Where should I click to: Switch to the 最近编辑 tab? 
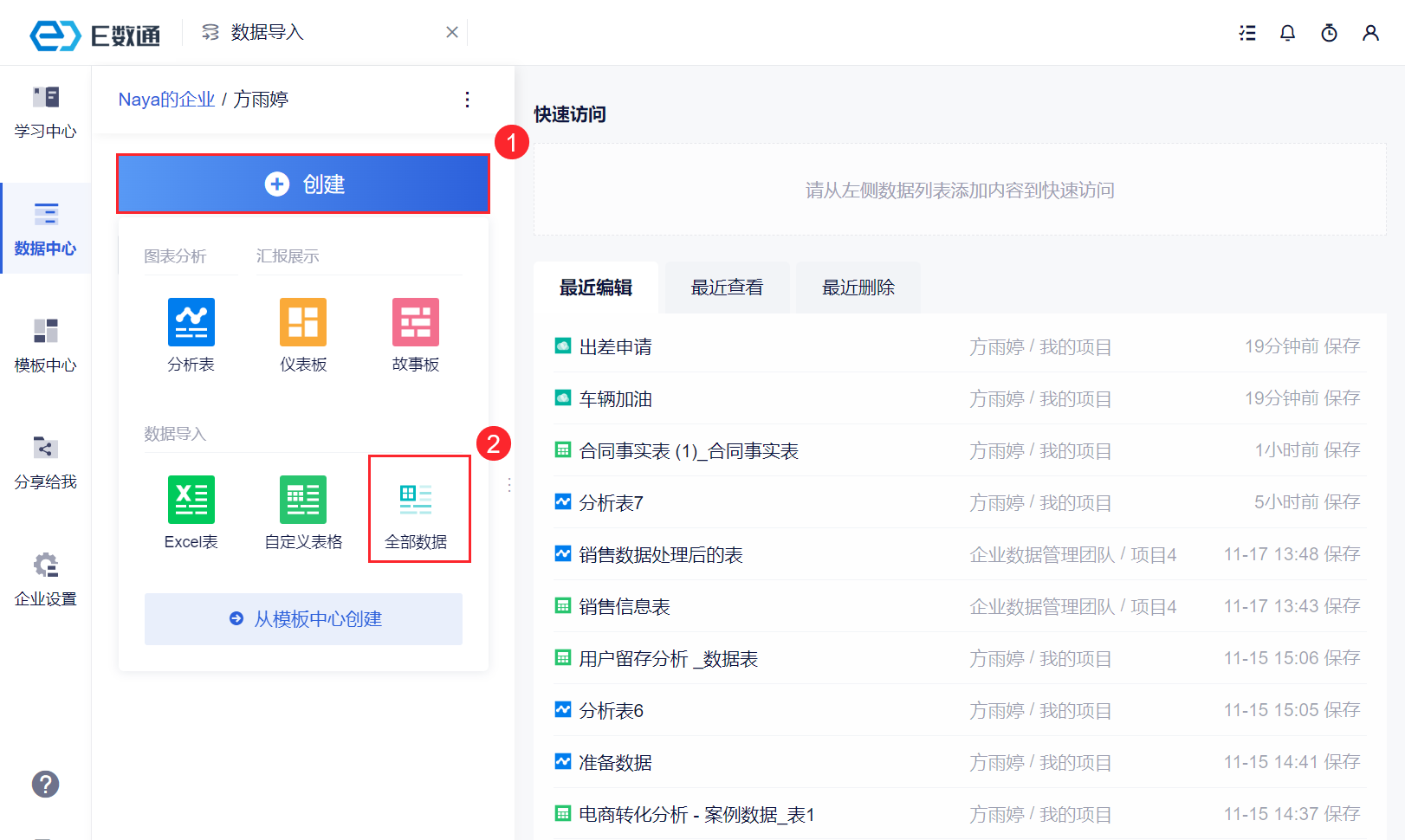[x=596, y=288]
